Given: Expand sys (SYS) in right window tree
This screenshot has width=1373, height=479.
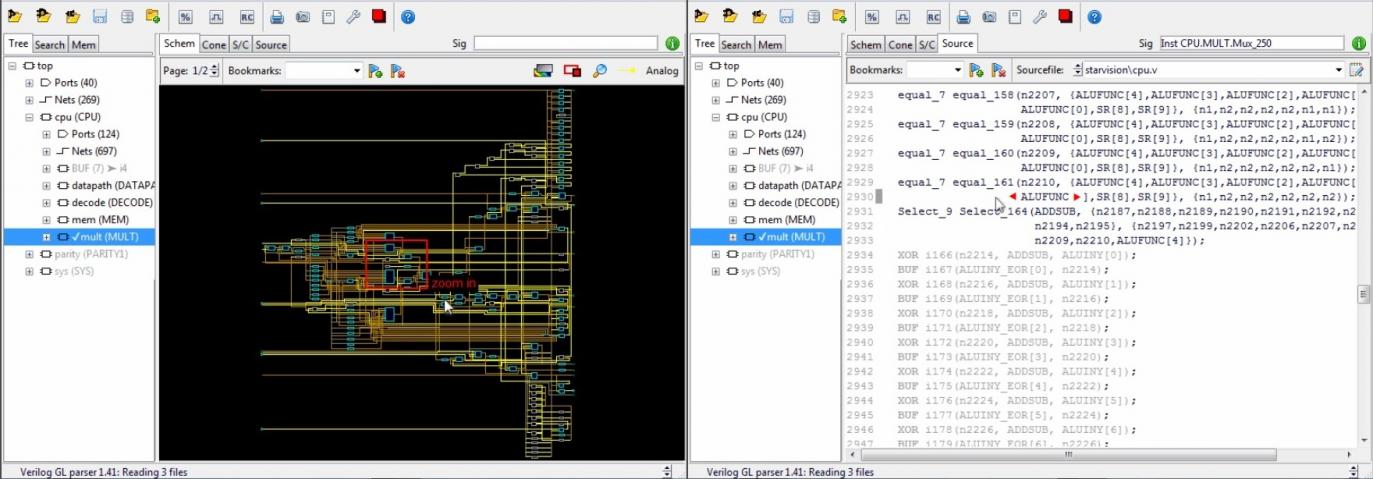Looking at the screenshot, I should tap(715, 271).
